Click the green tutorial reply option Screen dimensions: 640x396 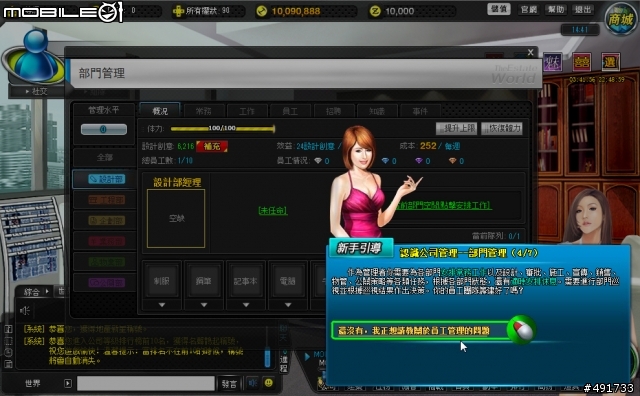pyautogui.click(x=420, y=330)
